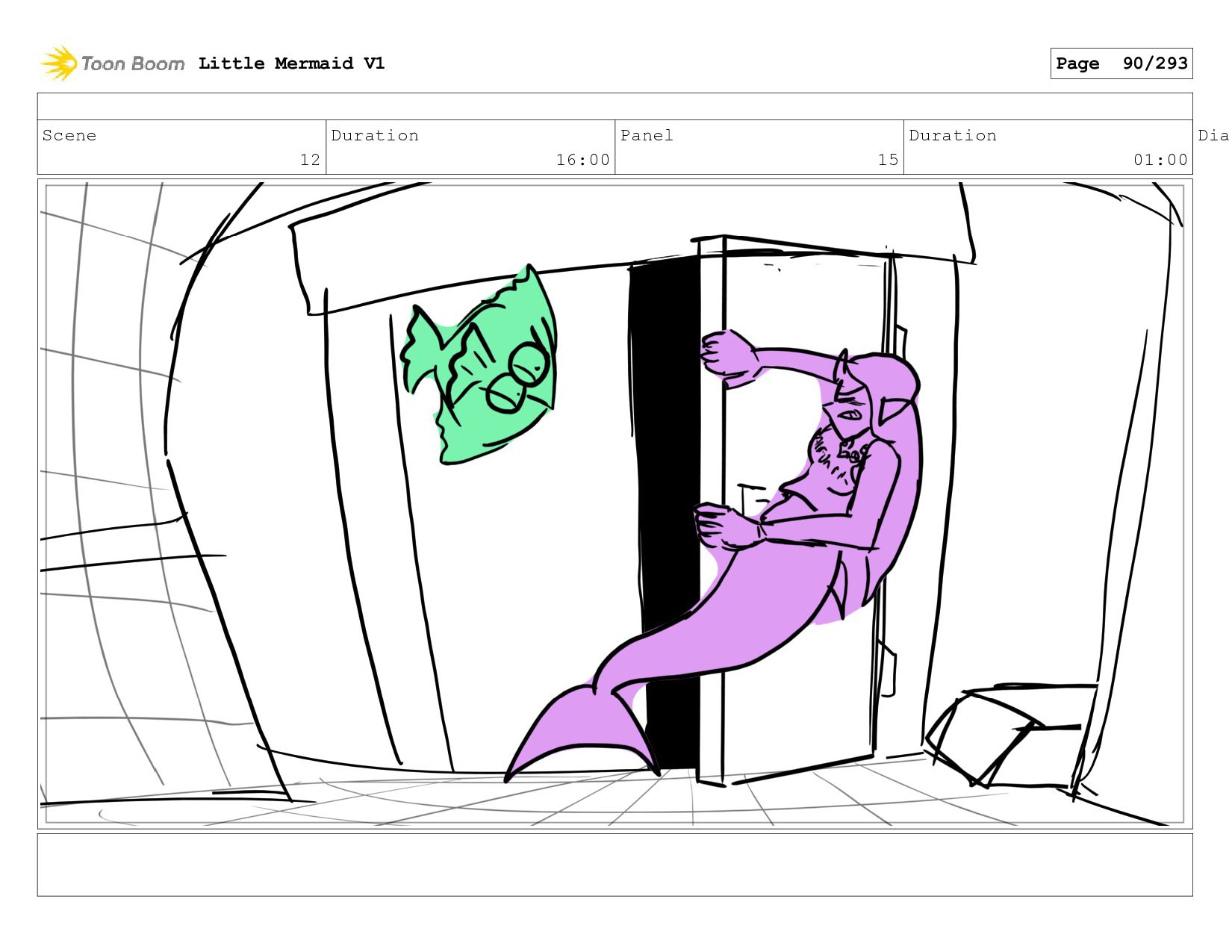Select panel duration value "01:00"
Screen dimensions: 1232x952
(x=1160, y=160)
